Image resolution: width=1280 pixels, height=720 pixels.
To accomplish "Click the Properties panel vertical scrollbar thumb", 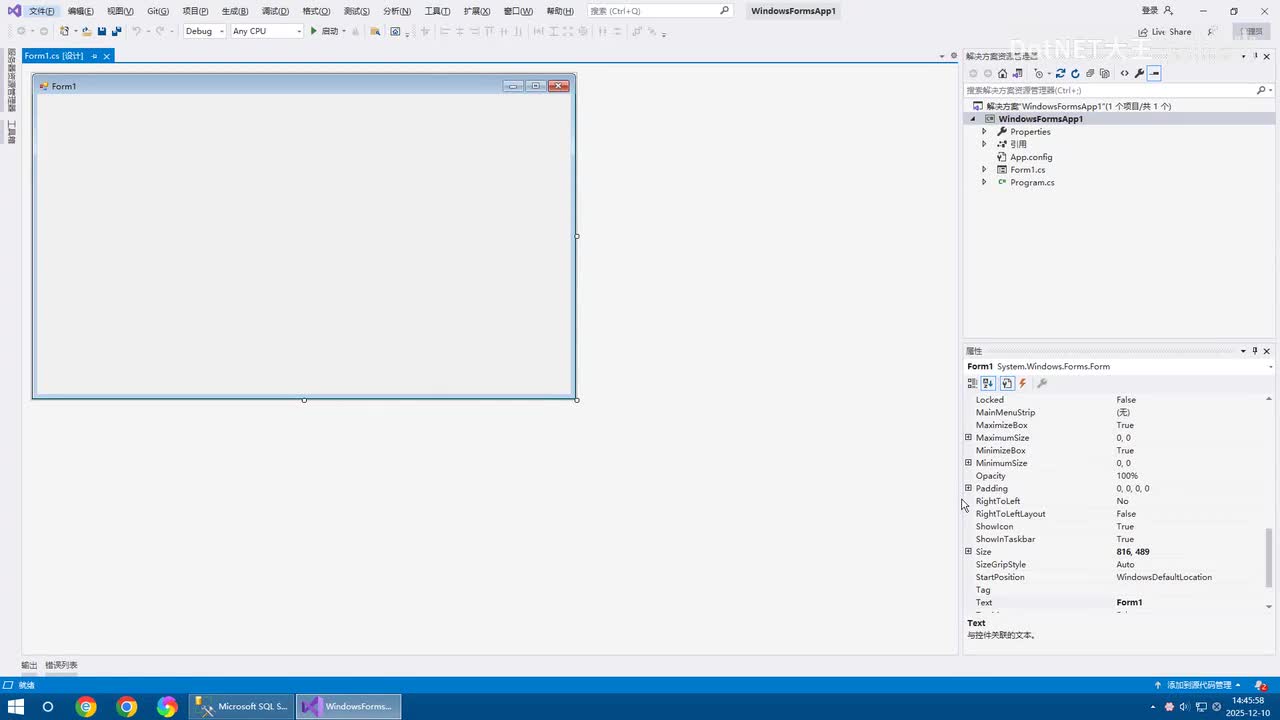I will [x=1269, y=558].
